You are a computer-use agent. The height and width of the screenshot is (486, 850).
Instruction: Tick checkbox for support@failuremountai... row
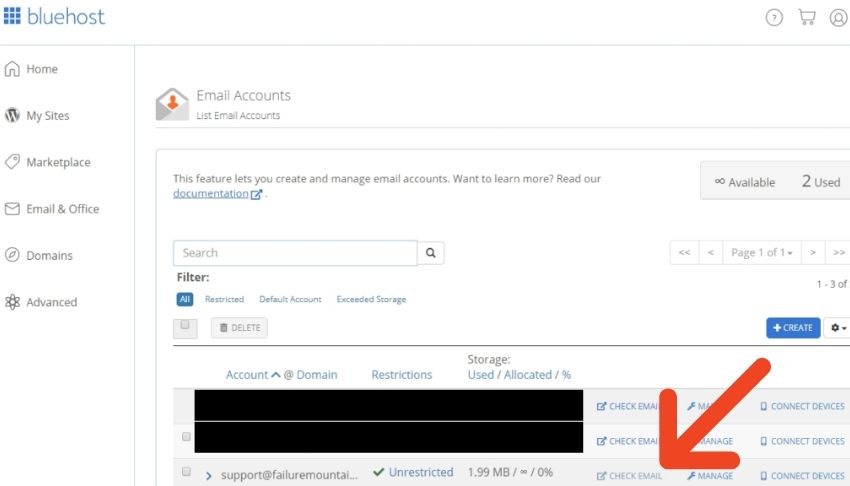click(x=186, y=471)
